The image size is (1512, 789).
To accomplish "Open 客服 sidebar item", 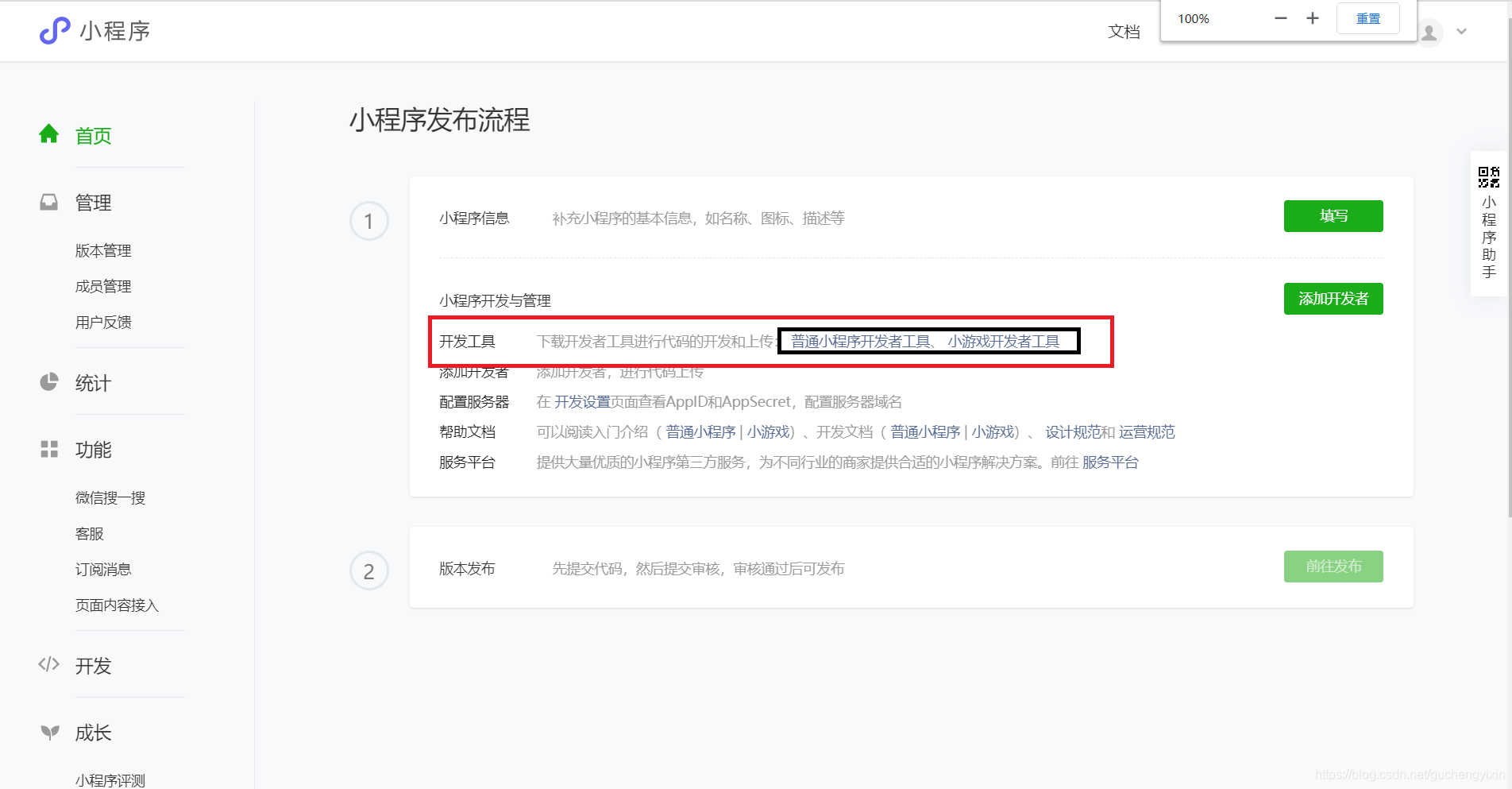I will [x=89, y=534].
